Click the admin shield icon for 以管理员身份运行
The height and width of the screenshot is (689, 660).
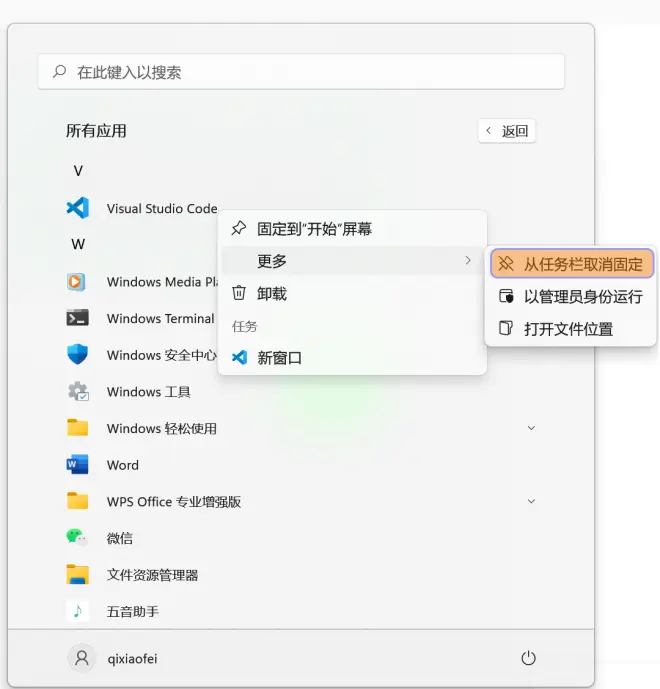[x=506, y=296]
